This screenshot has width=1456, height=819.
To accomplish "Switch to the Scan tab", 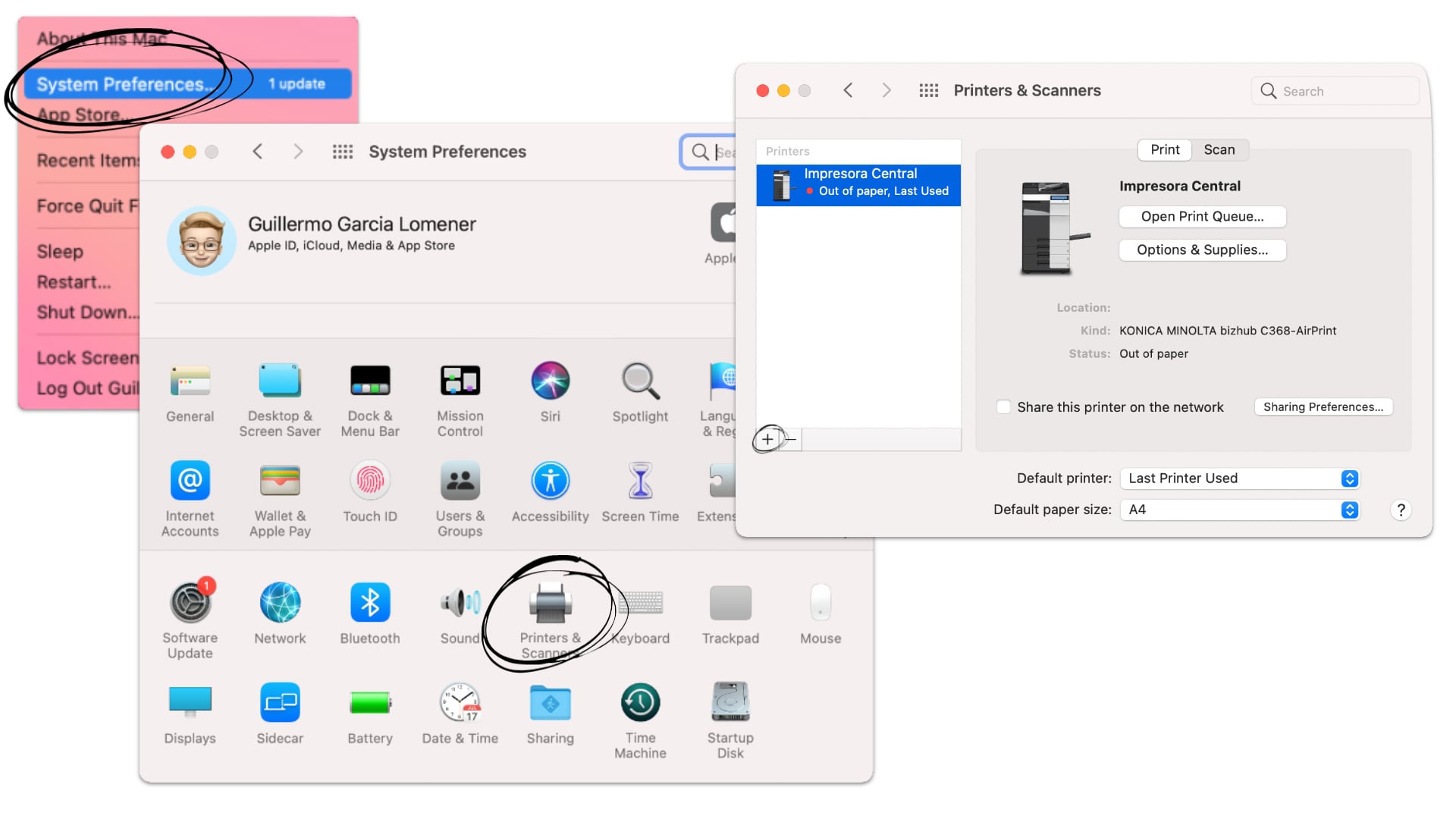I will coord(1219,149).
